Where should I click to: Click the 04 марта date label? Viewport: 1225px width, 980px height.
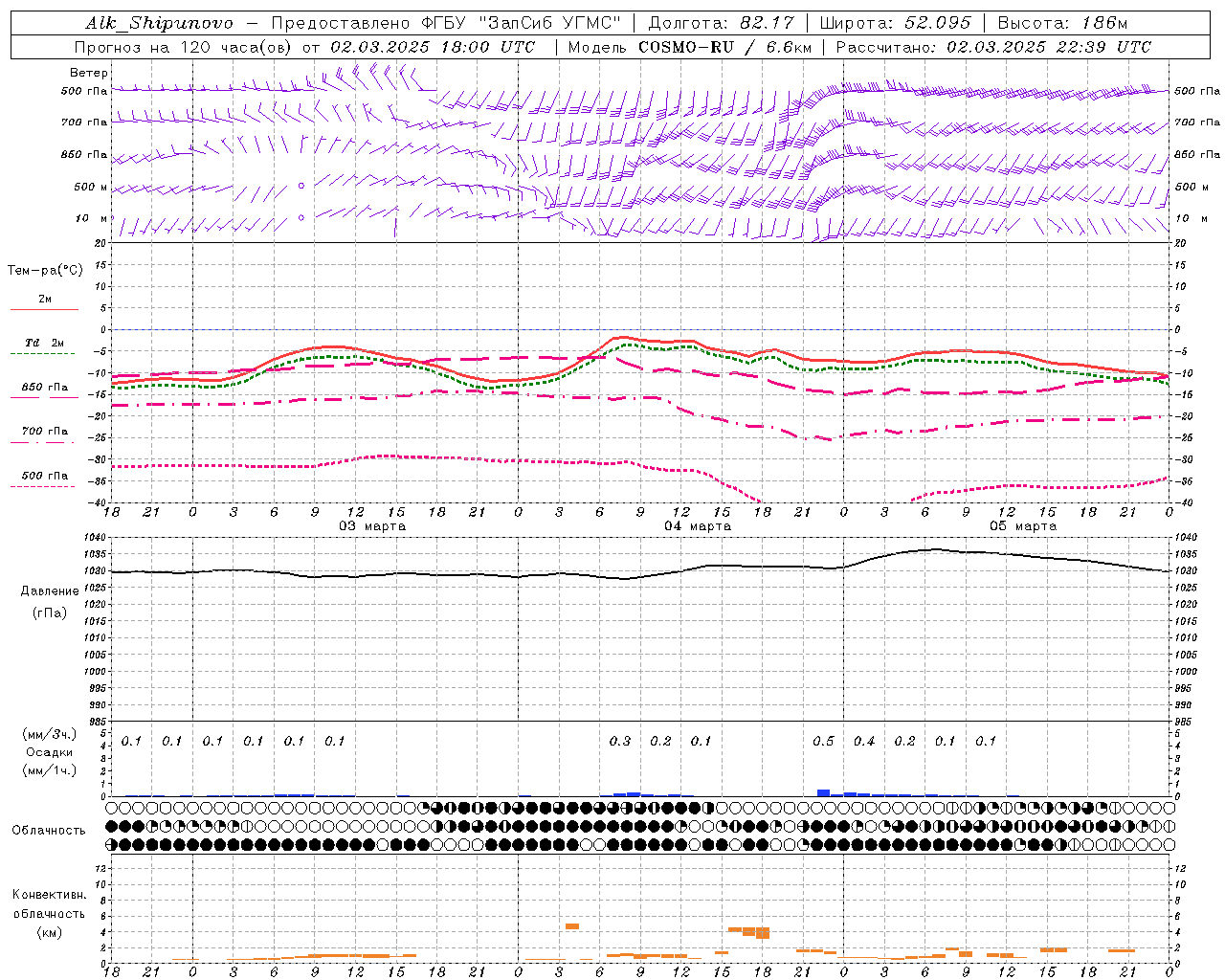(698, 526)
